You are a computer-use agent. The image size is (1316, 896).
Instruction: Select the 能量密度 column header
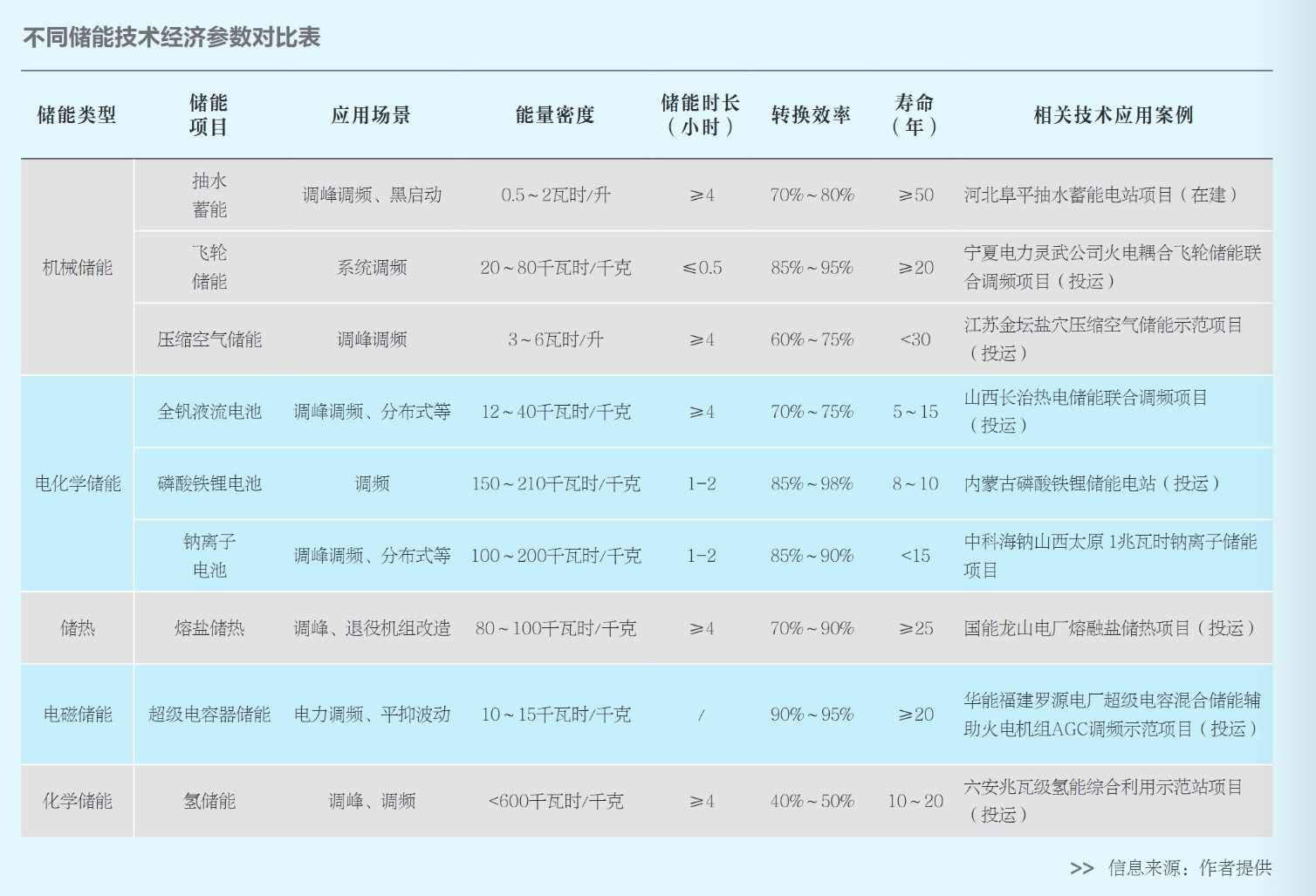(555, 115)
